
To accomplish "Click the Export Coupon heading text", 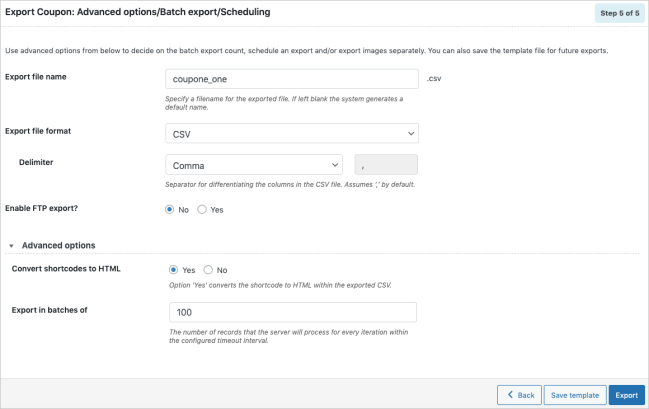I will tap(138, 12).
